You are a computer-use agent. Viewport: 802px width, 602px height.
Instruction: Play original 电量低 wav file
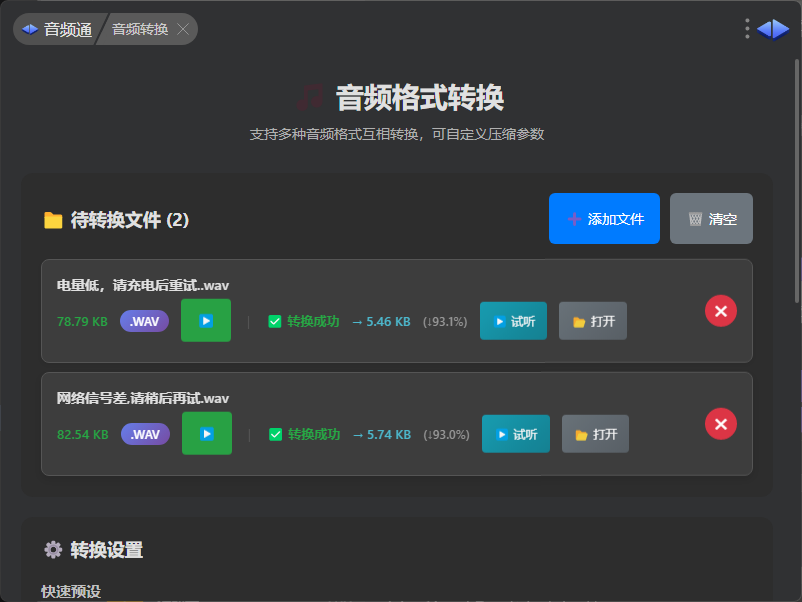click(206, 321)
